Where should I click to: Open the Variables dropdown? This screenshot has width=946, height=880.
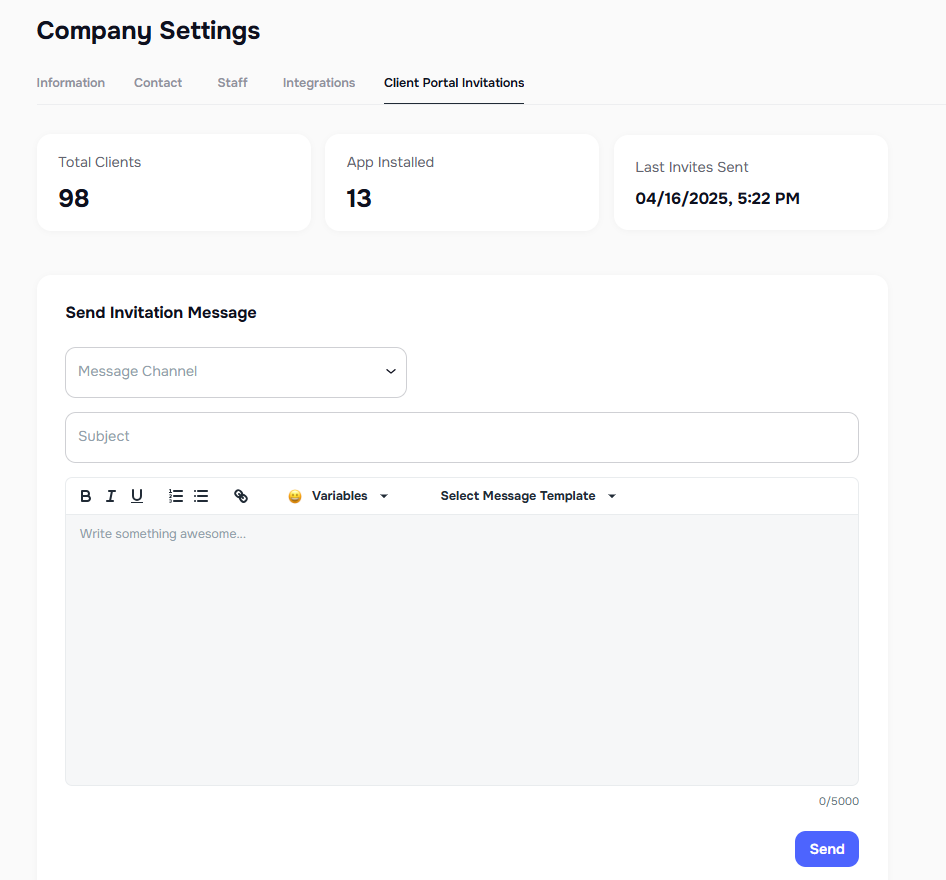(x=340, y=495)
